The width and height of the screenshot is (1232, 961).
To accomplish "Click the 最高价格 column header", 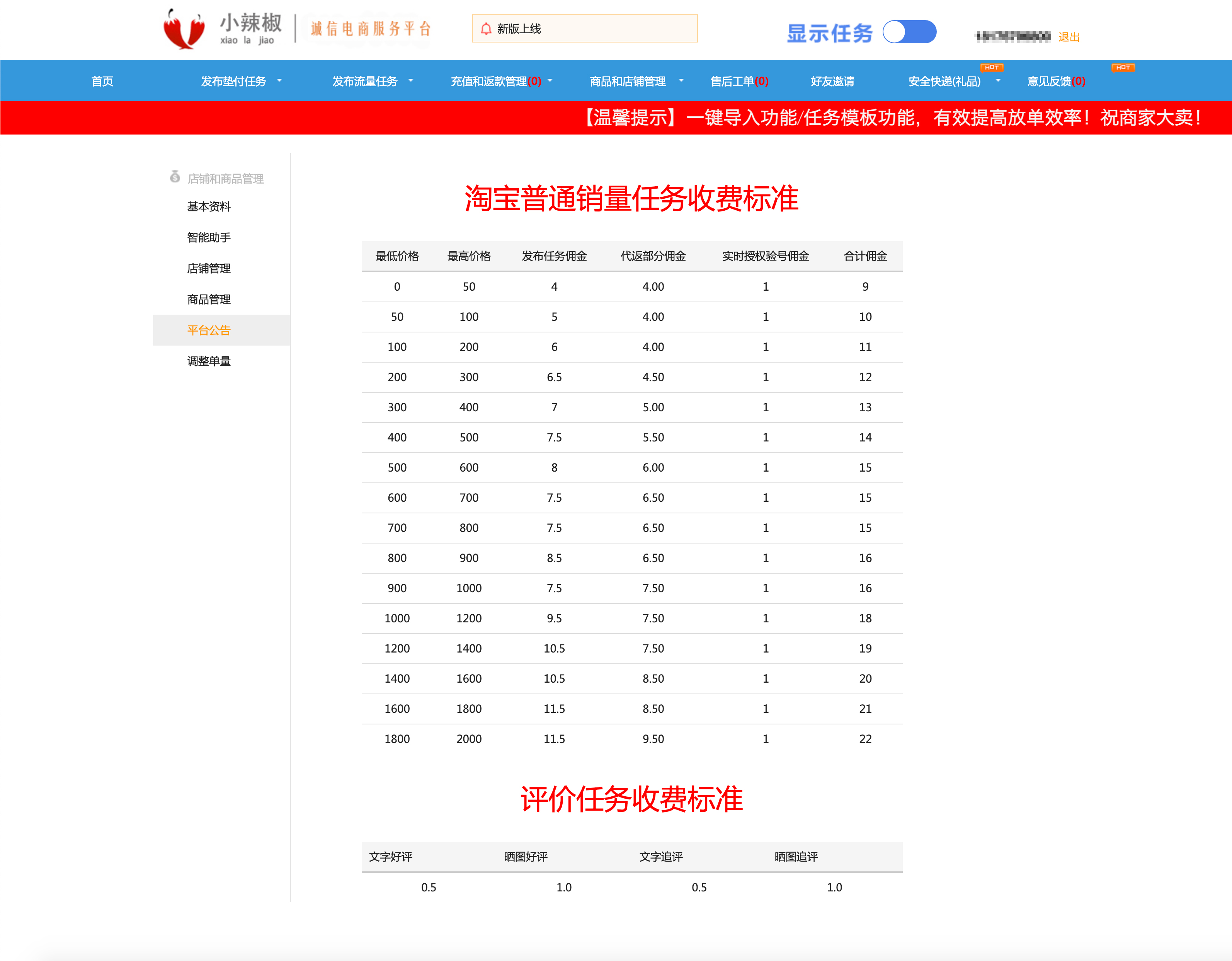I will click(469, 256).
